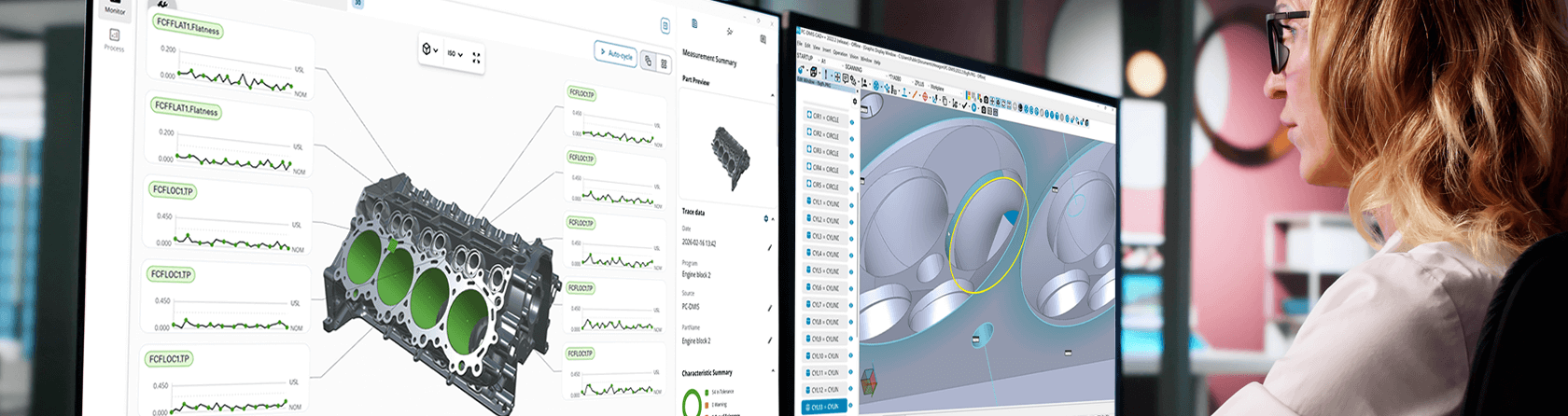
Task: Select CYL2 = CYLINDER in feature list
Action: click(825, 220)
